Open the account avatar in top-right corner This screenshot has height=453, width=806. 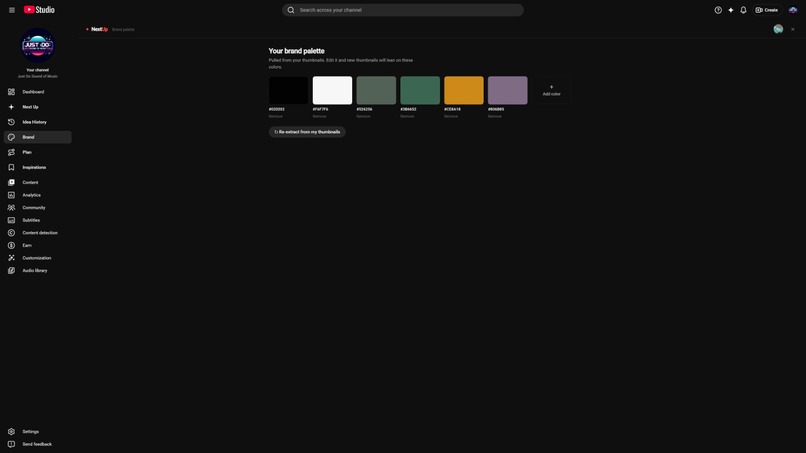click(793, 10)
